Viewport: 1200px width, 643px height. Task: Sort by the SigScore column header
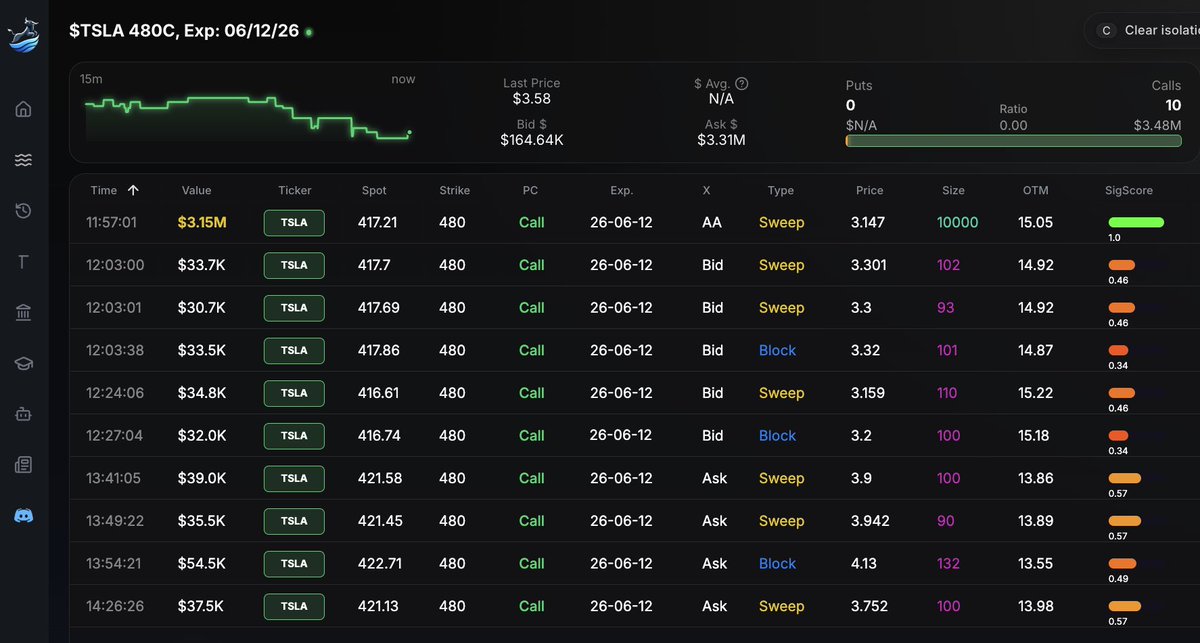(1130, 190)
